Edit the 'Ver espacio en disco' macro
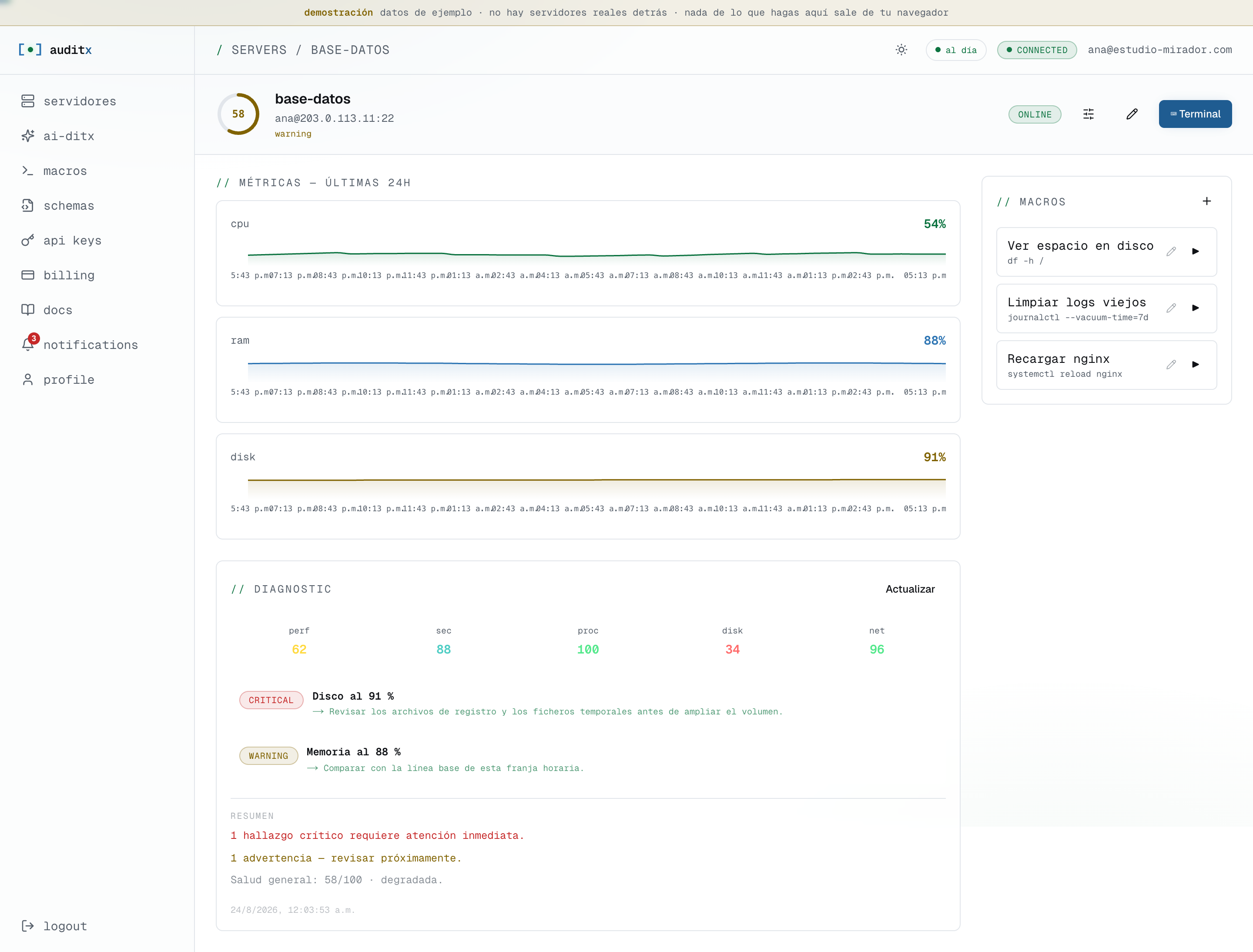 pyautogui.click(x=1171, y=251)
